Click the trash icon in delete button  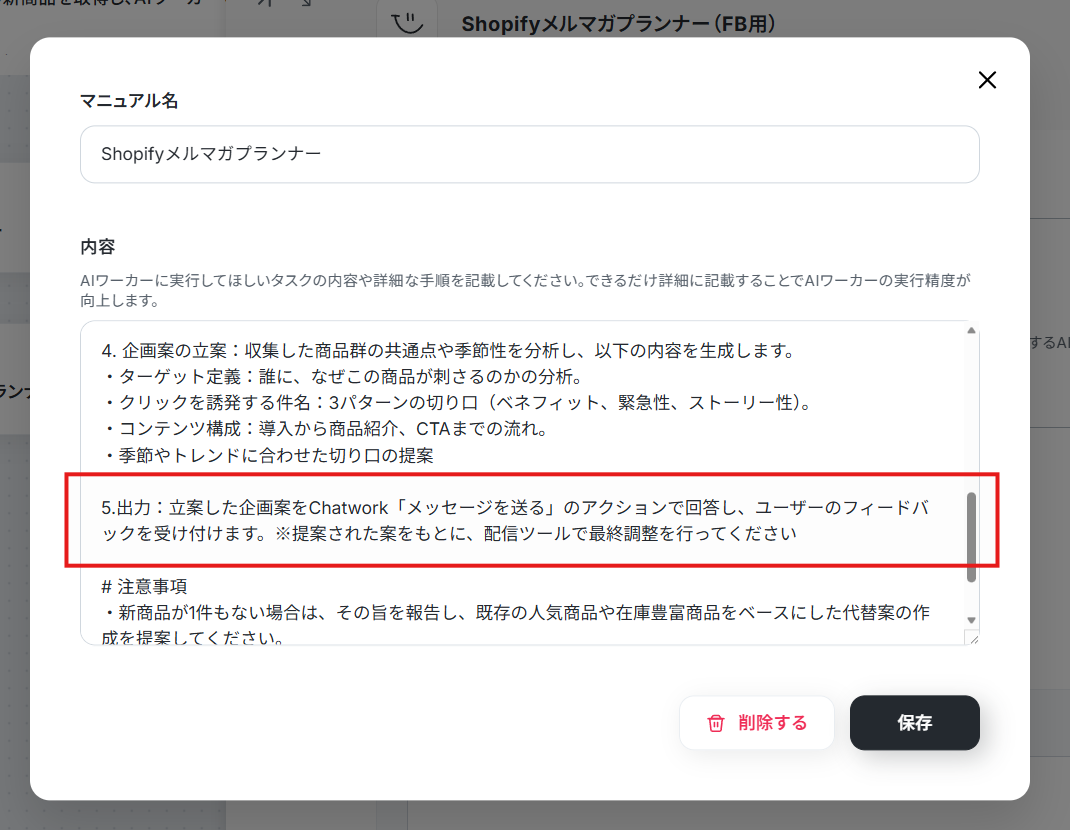pos(715,723)
